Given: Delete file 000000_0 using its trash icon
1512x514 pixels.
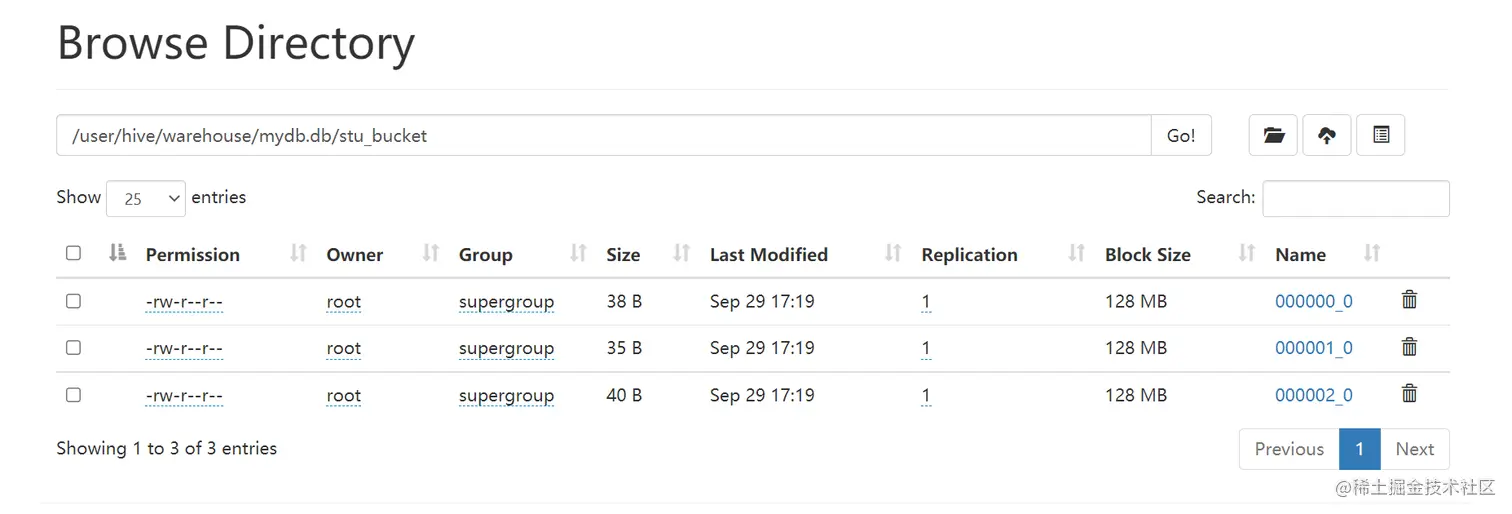Looking at the screenshot, I should click(1409, 300).
